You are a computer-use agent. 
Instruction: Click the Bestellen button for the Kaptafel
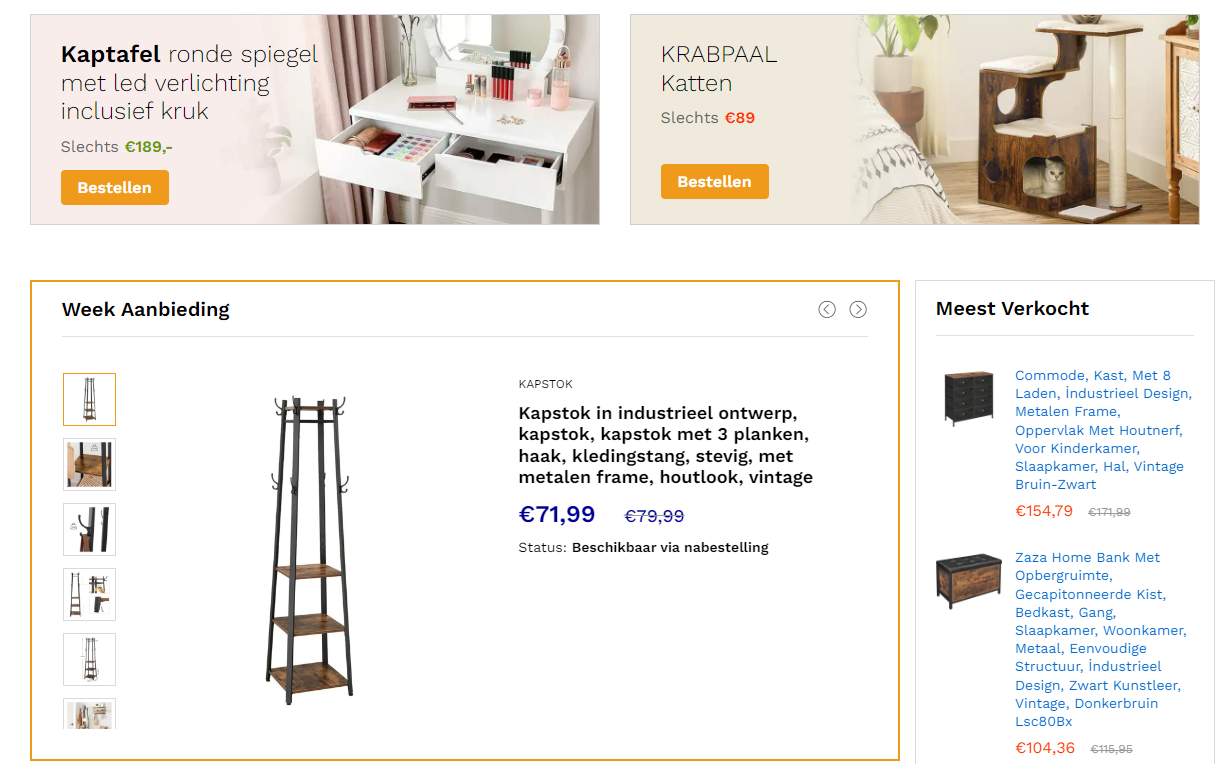pos(115,187)
